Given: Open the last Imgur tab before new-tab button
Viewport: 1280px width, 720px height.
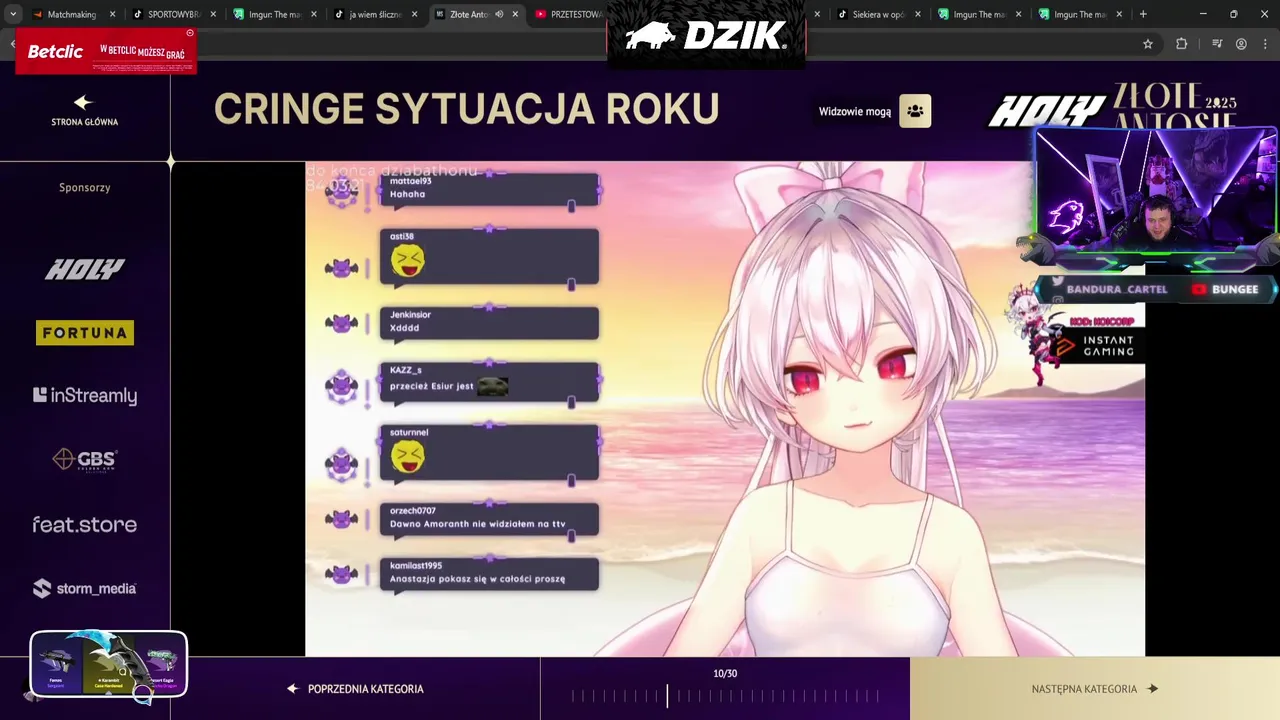Looking at the screenshot, I should click(1081, 14).
